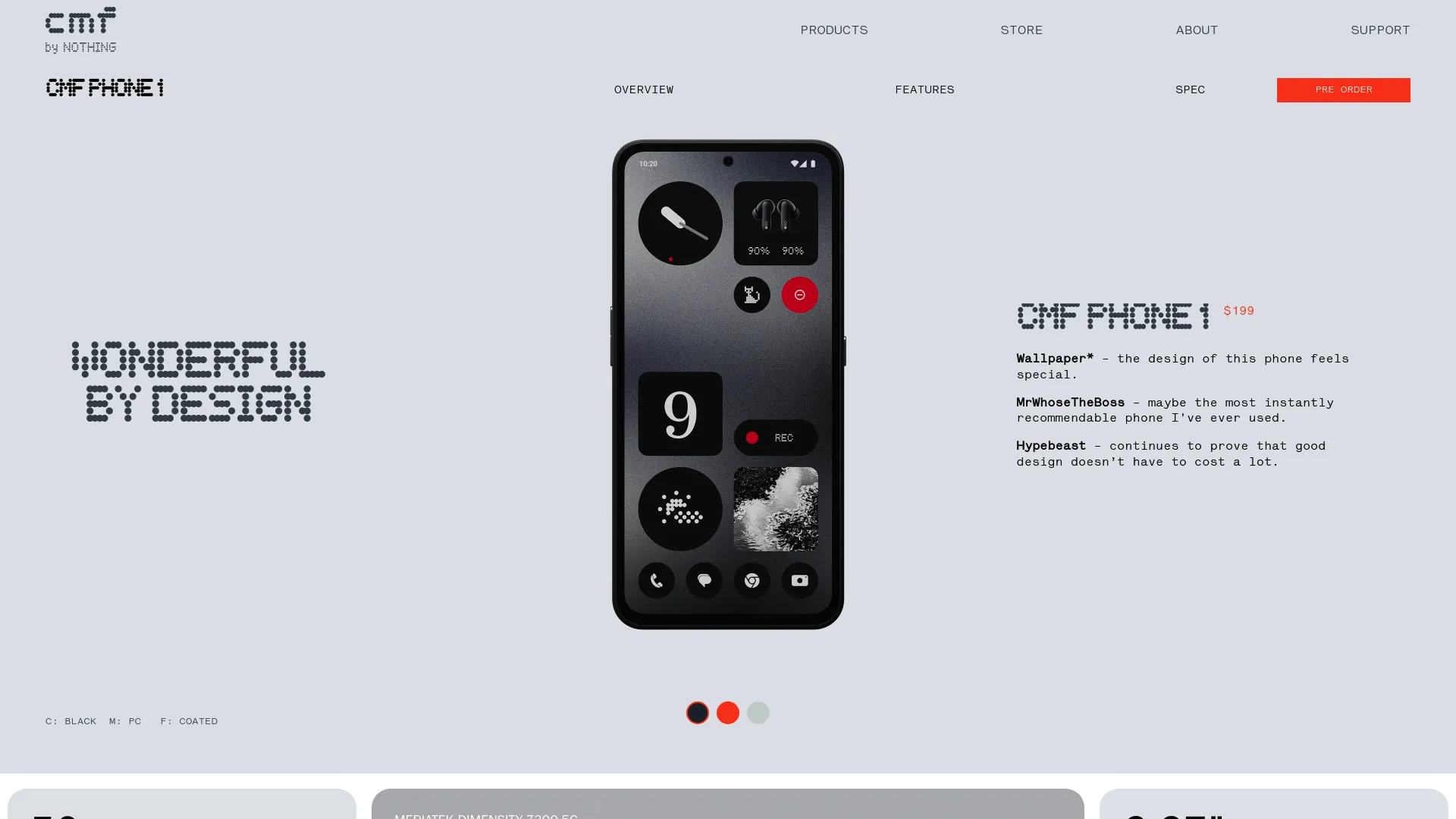Select the red color variant swatch
The height and width of the screenshot is (819, 1456).
tap(728, 711)
